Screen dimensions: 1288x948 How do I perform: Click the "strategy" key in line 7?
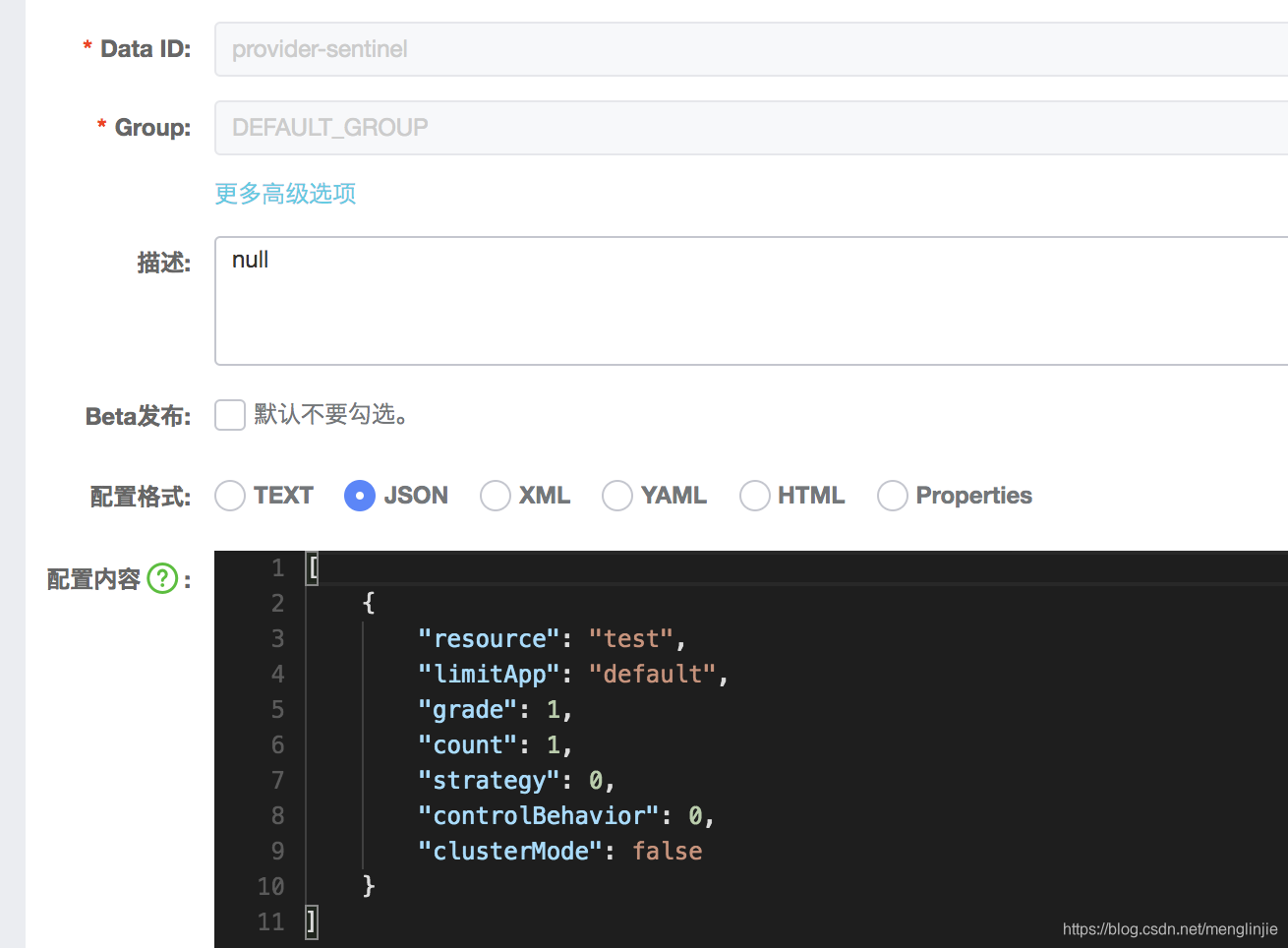coord(489,781)
